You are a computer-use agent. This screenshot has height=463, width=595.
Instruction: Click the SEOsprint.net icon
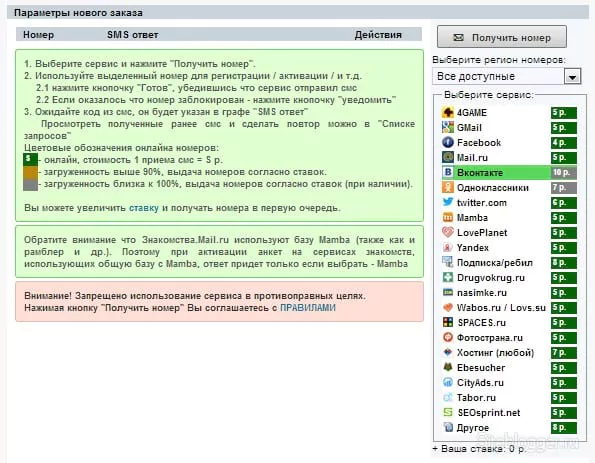point(448,412)
